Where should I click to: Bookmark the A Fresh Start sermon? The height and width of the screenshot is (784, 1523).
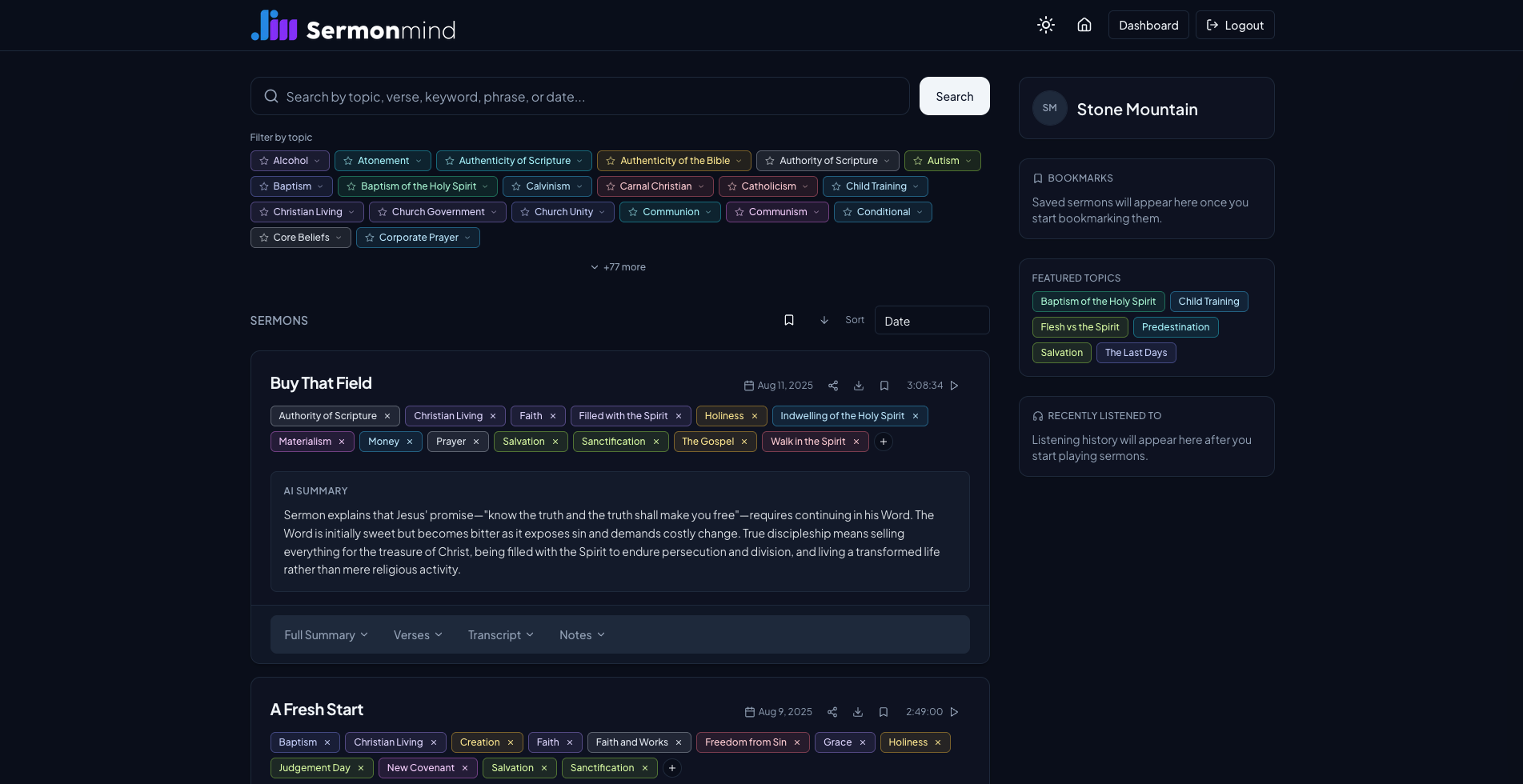(x=884, y=712)
